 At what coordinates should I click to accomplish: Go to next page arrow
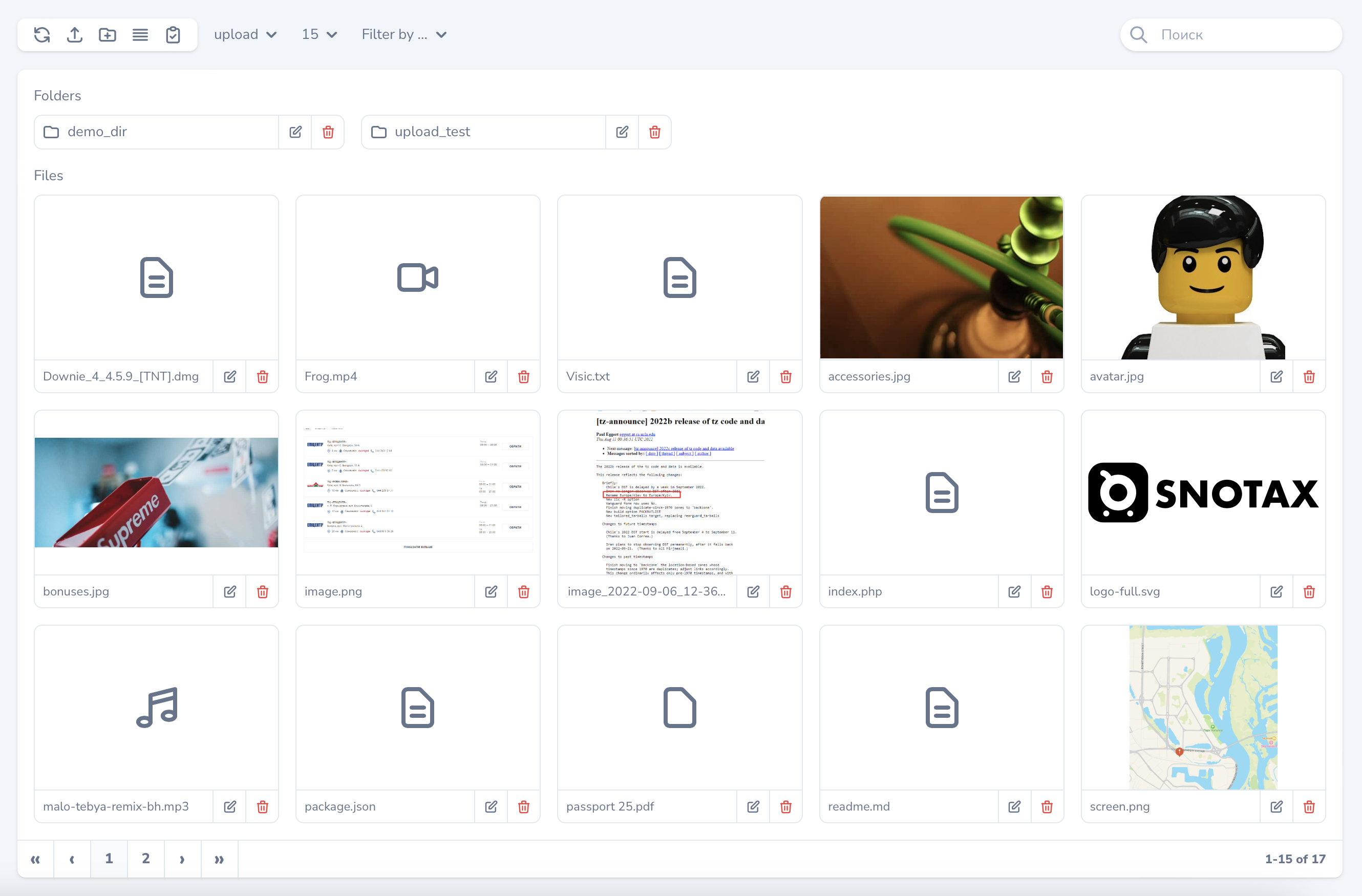coord(182,858)
